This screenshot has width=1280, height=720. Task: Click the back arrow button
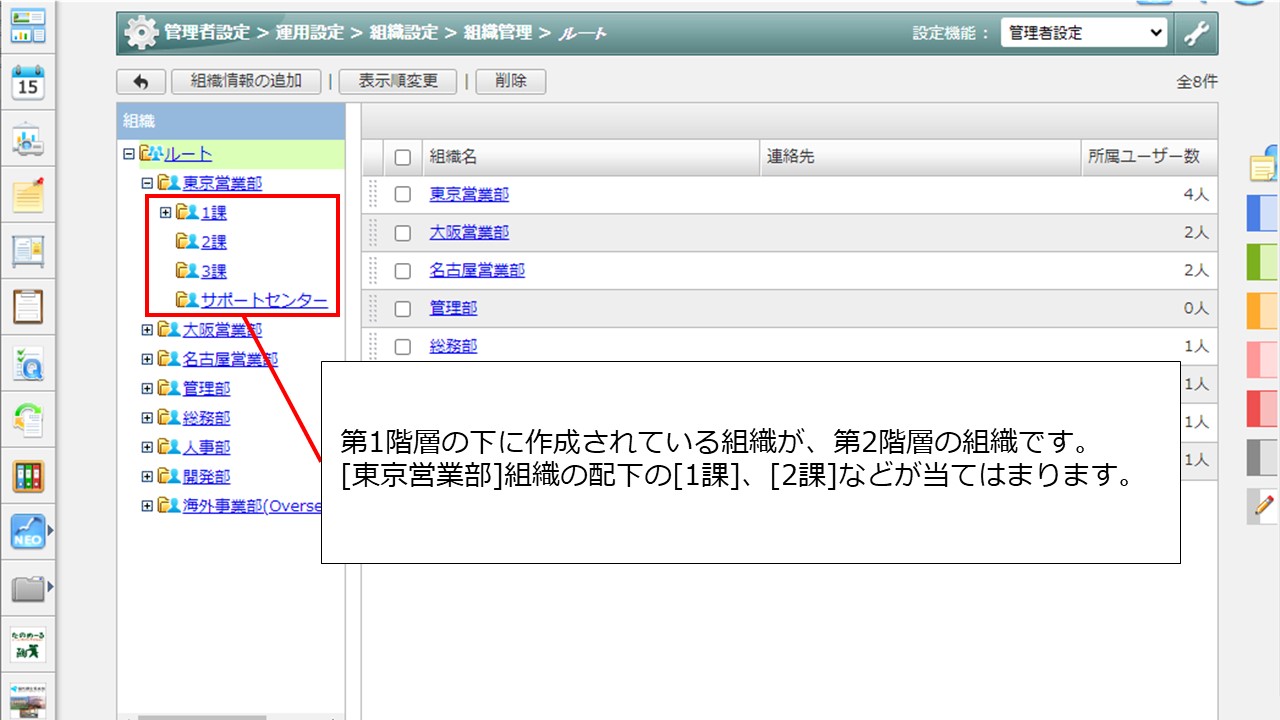pos(141,81)
